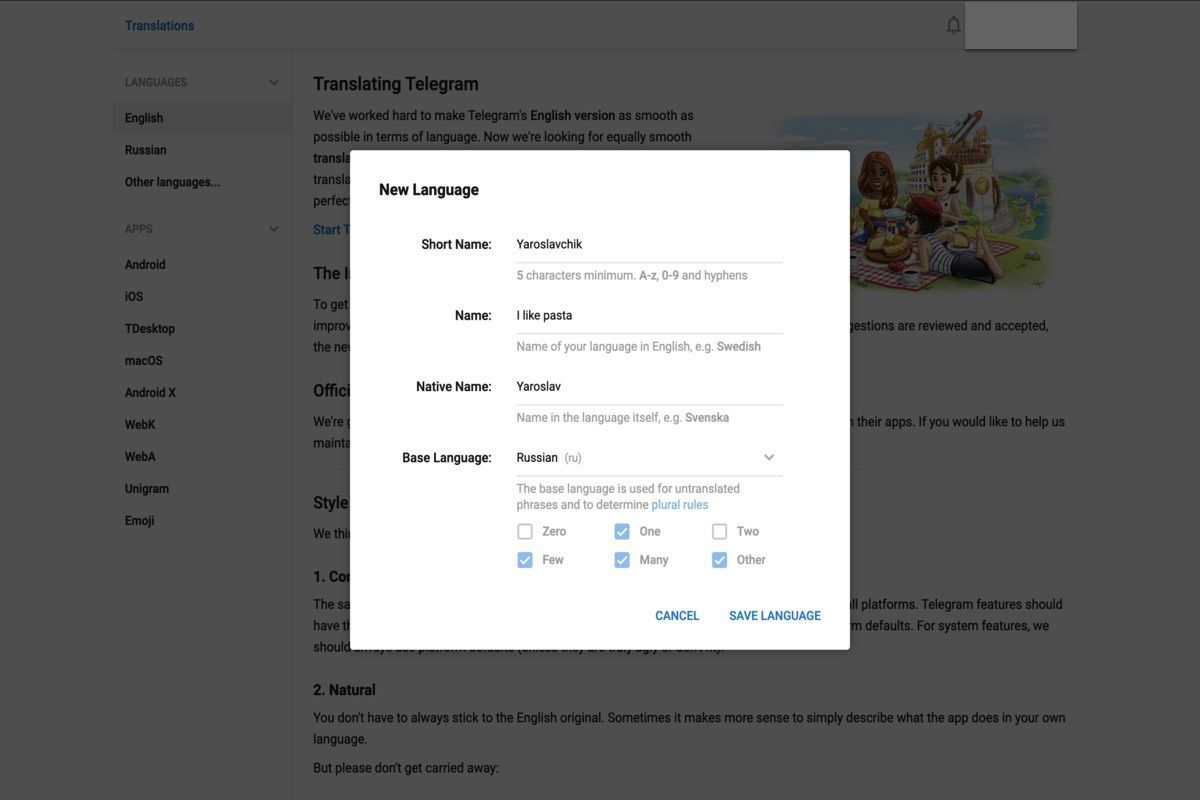Viewport: 1200px width, 800px height.
Task: Untick the Few plural checkbox
Action: tap(525, 560)
